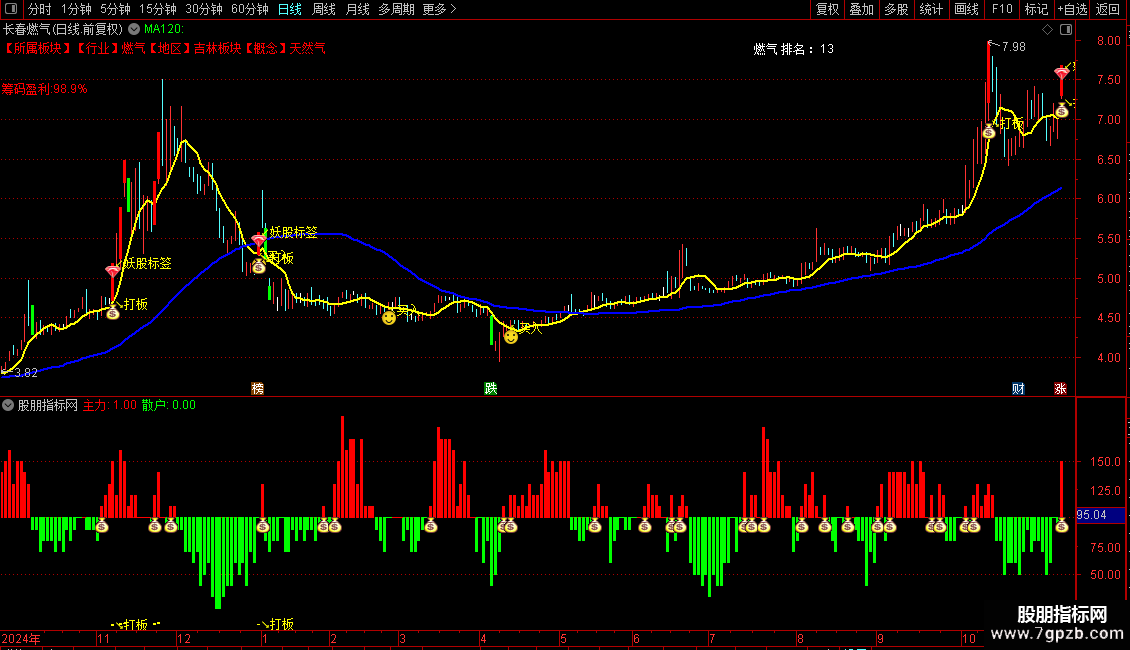Click the red diamond beside first 妖股标签
This screenshot has width=1130, height=650.
point(112,272)
